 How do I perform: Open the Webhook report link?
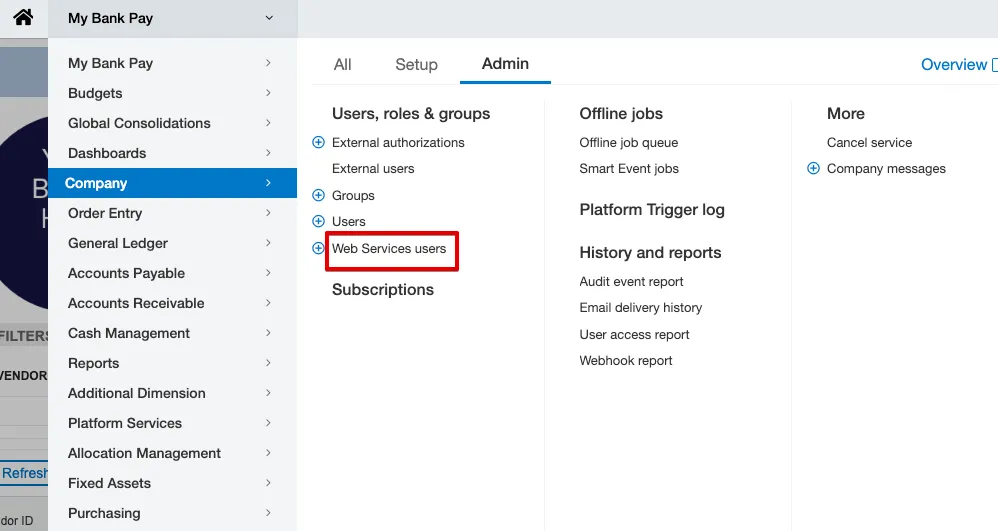click(x=626, y=360)
